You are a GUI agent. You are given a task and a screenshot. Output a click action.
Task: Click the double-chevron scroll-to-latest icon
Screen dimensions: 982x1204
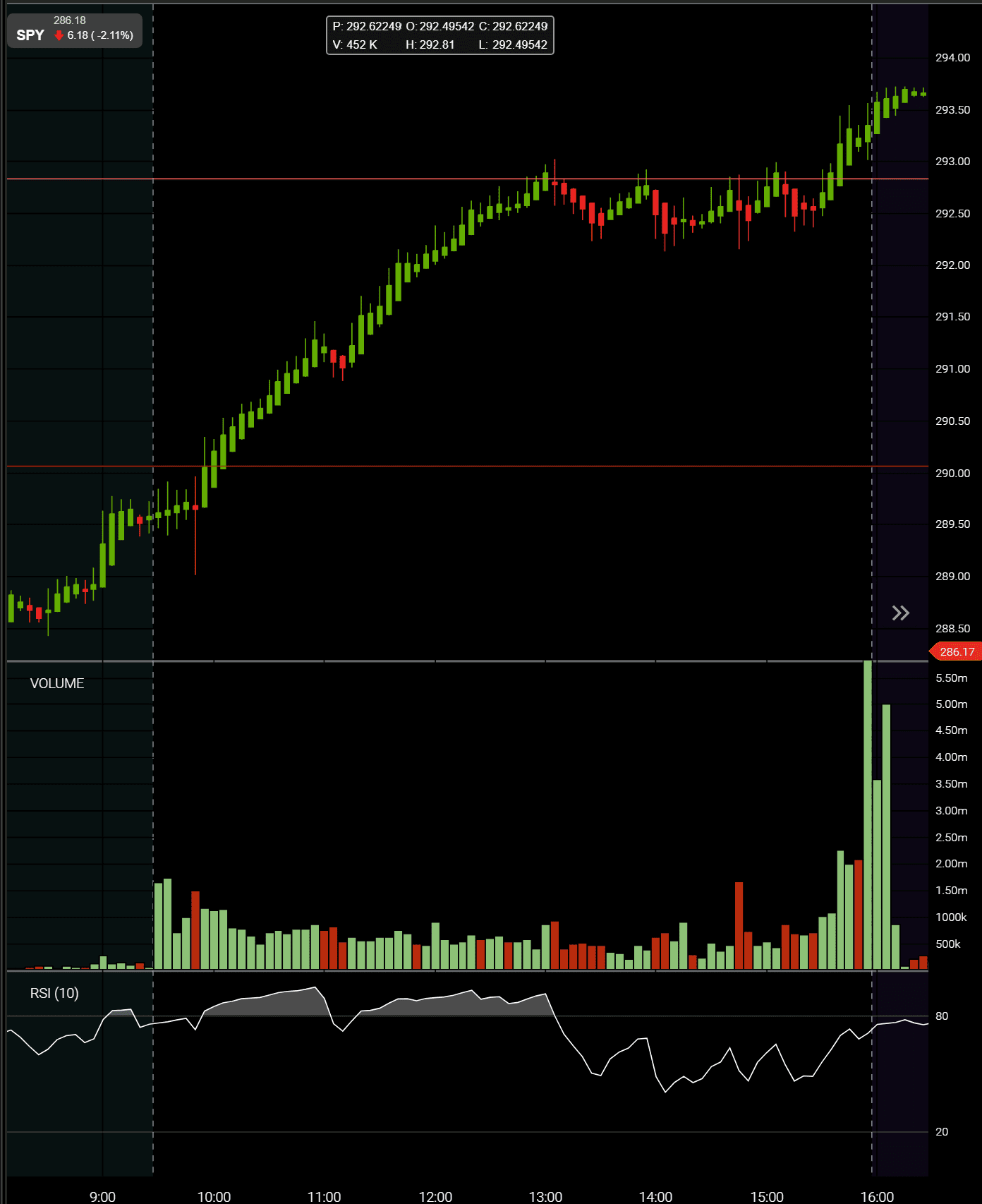[900, 613]
